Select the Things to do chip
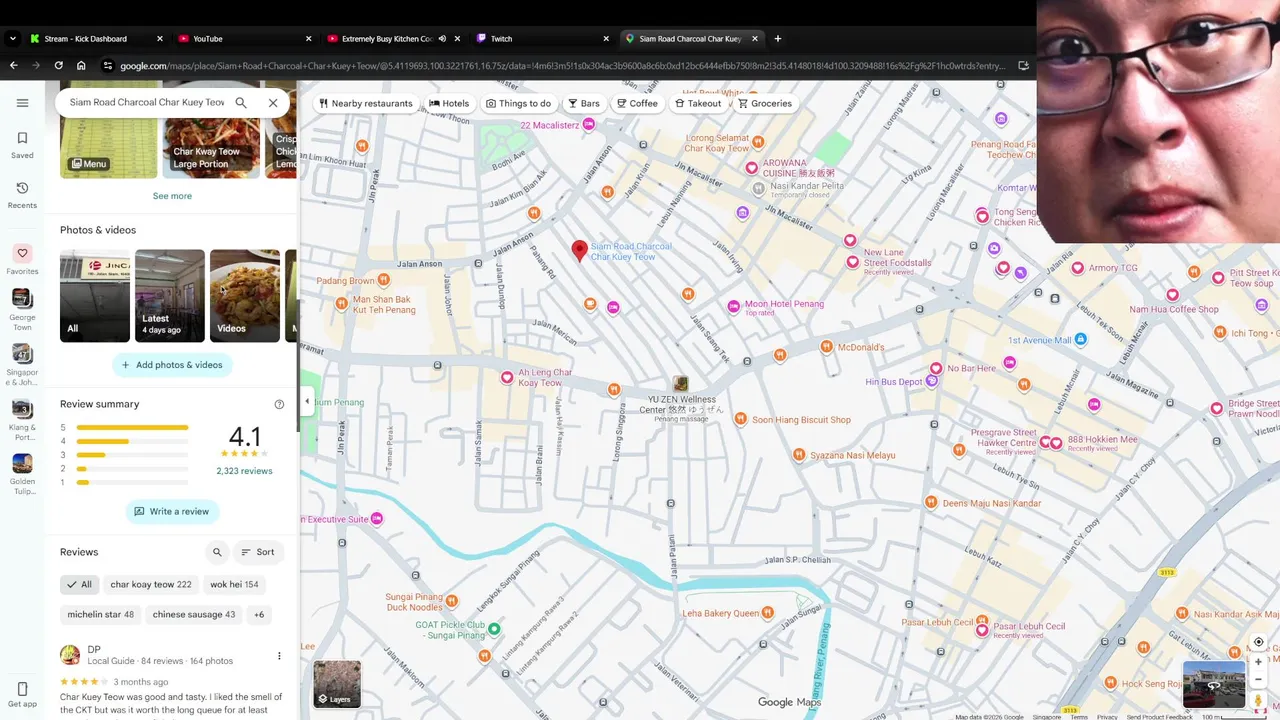This screenshot has width=1280, height=720. tap(518, 103)
